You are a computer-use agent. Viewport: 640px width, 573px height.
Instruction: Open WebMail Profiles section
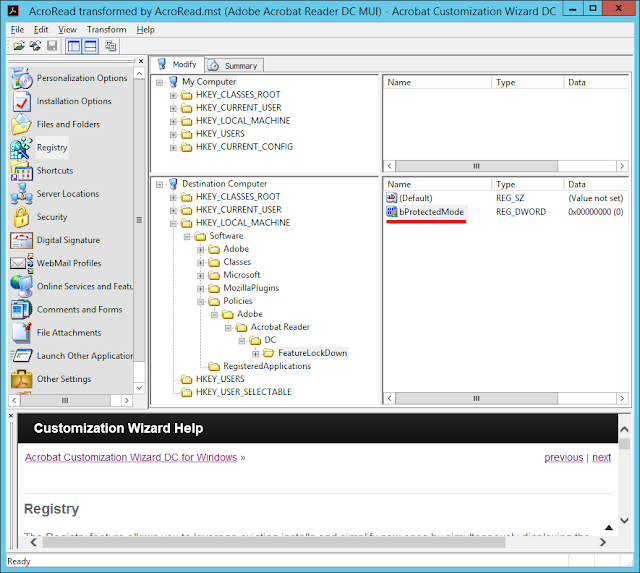pyautogui.click(x=69, y=263)
